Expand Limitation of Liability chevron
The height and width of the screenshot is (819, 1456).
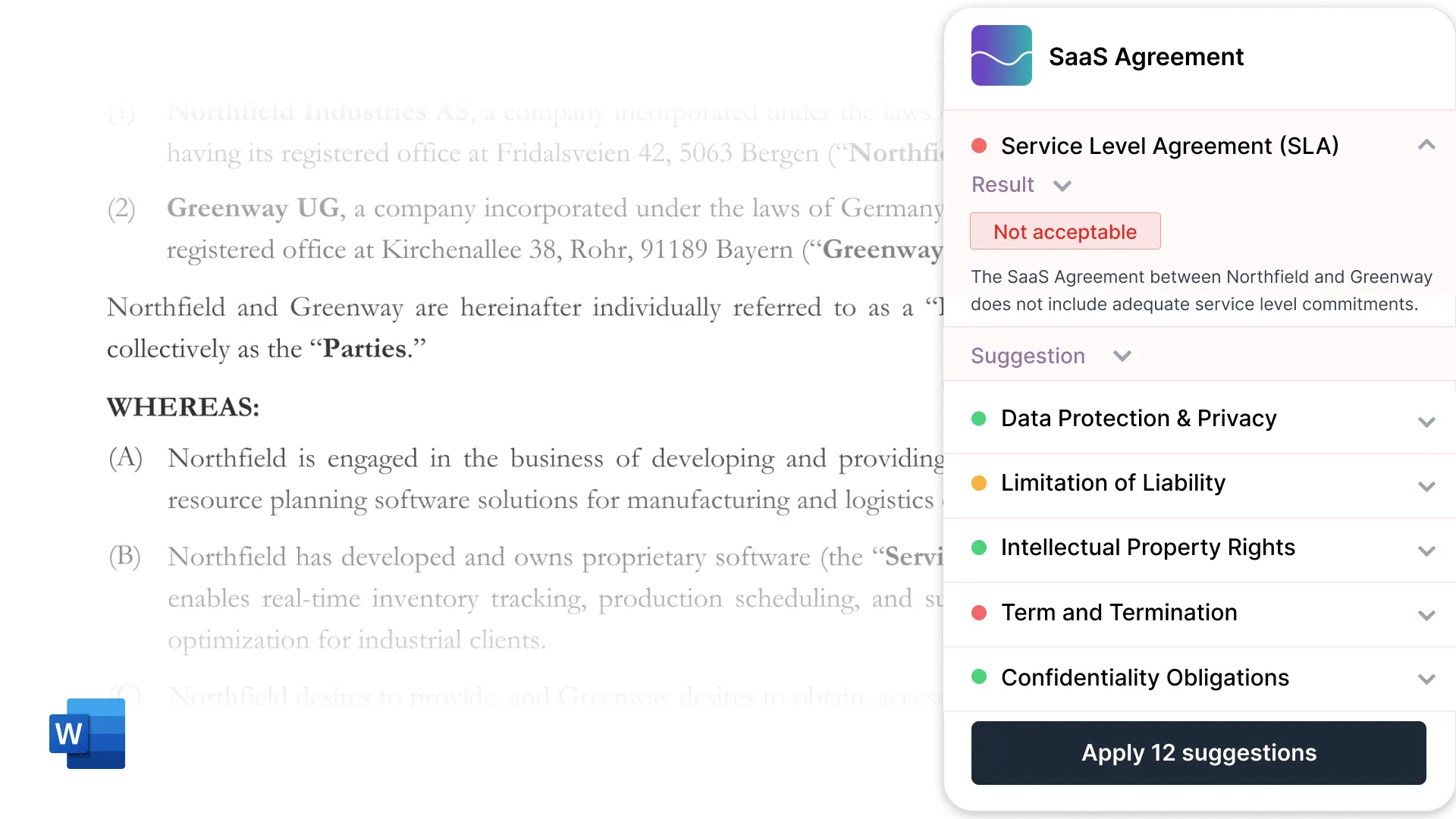(1426, 486)
